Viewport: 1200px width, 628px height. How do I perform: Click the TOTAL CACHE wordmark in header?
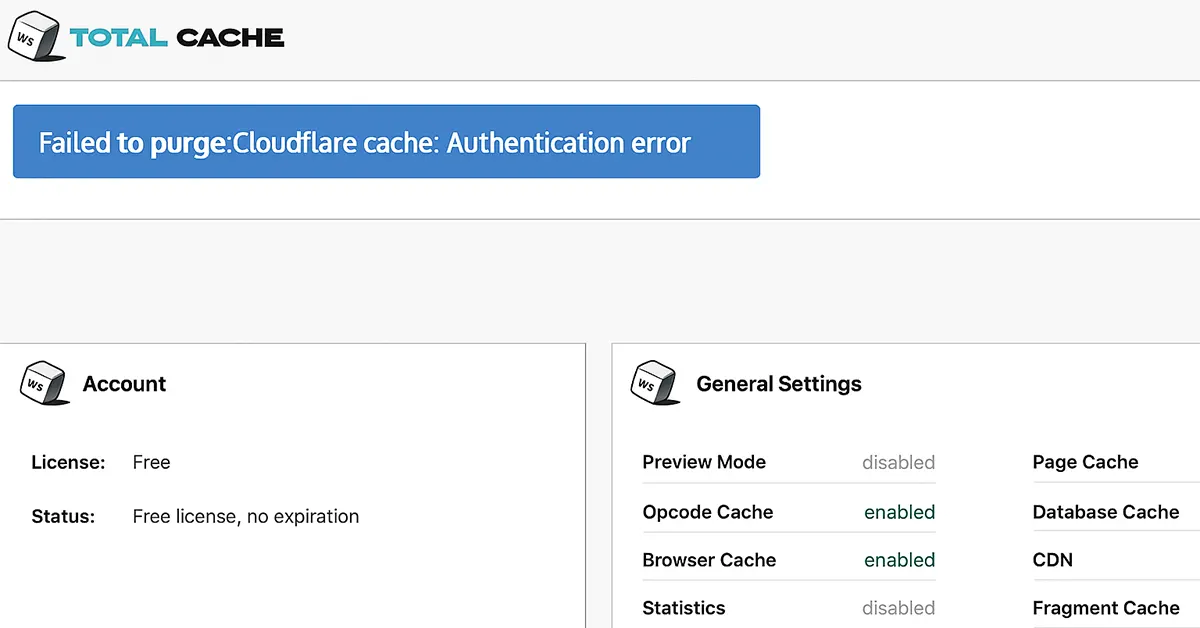coord(177,38)
